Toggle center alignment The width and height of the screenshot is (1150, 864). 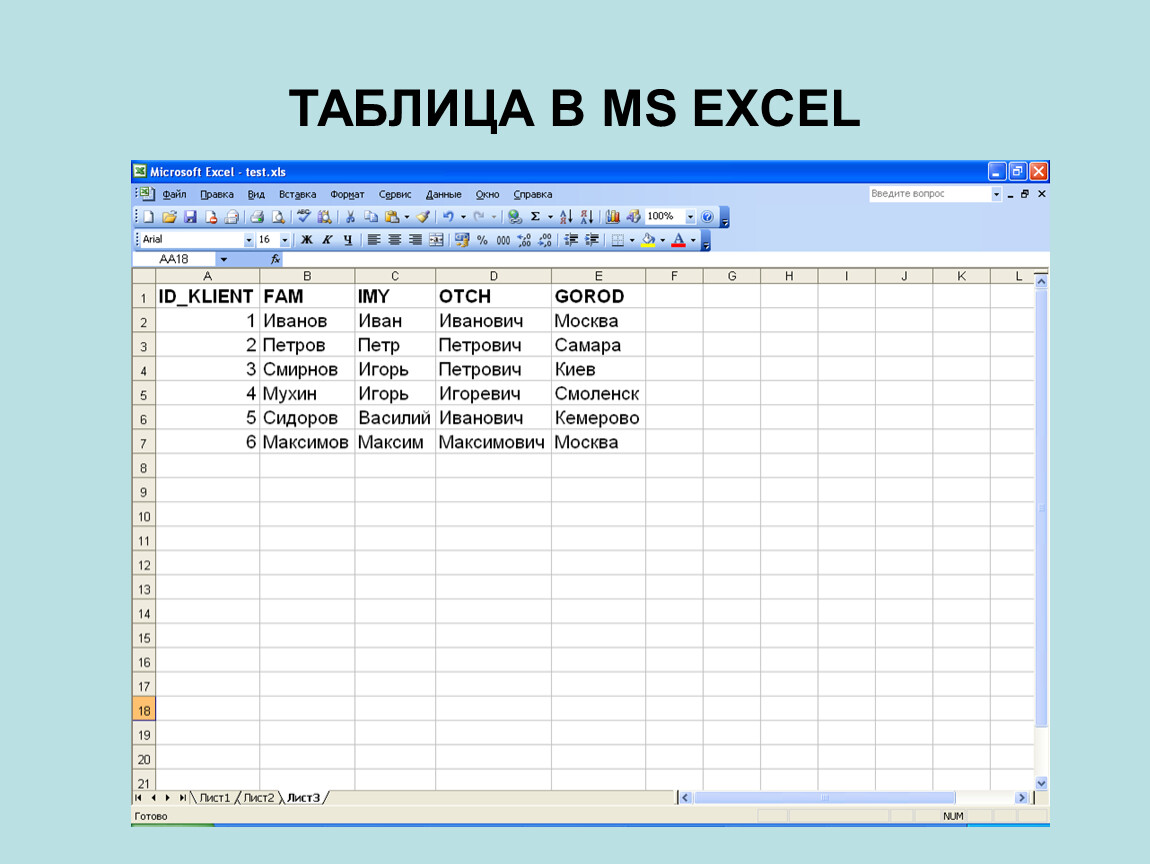pos(395,241)
